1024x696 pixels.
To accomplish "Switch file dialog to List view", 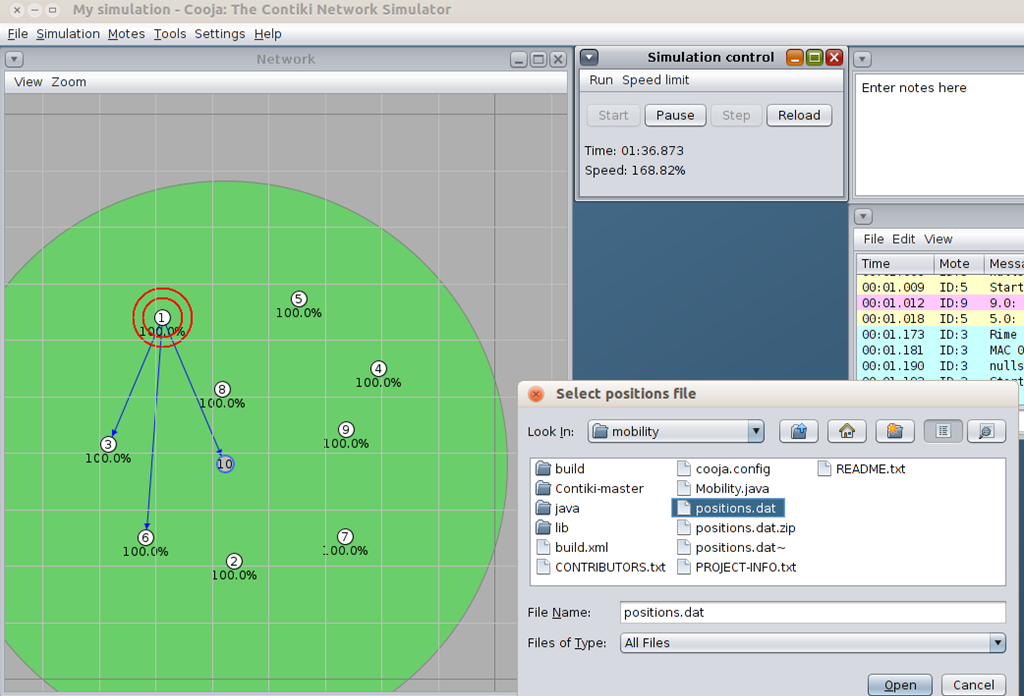I will click(943, 431).
